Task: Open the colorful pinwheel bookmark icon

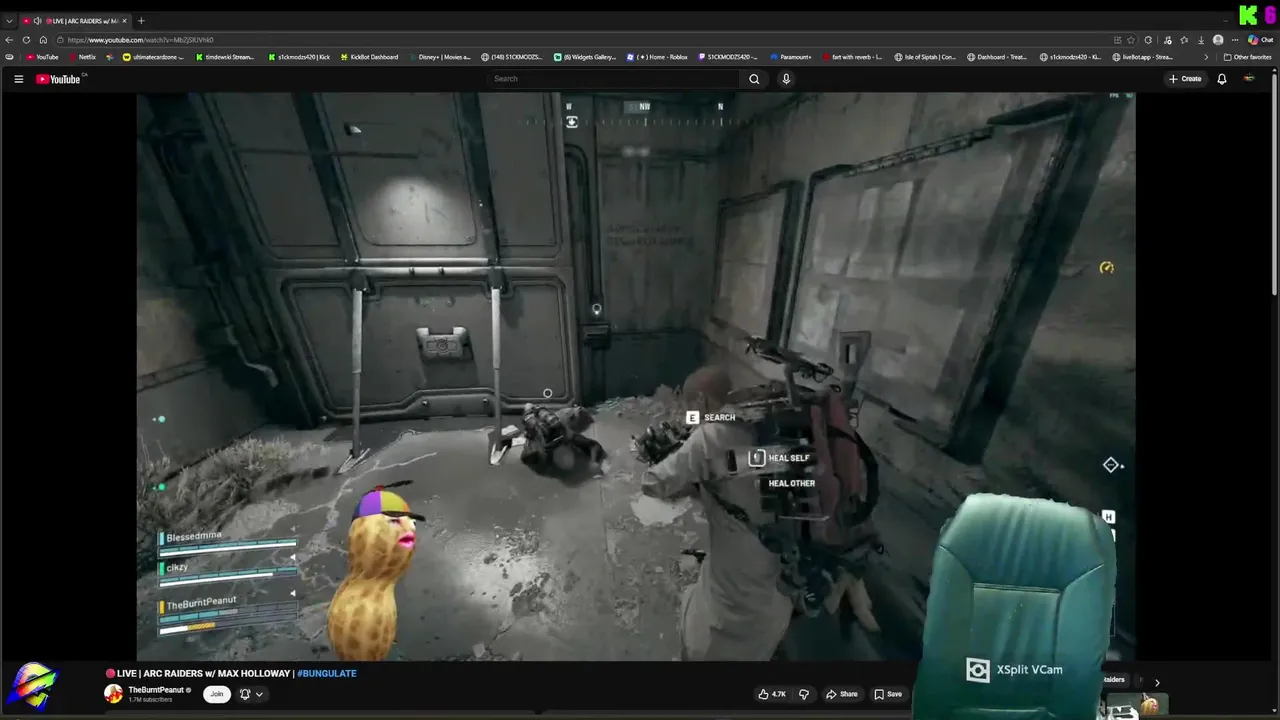Action: click(x=110, y=57)
